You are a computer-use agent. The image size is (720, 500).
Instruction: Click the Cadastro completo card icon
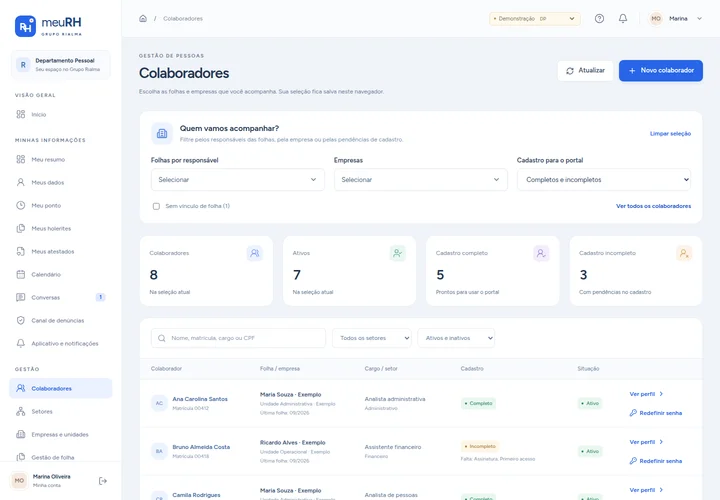click(x=541, y=253)
